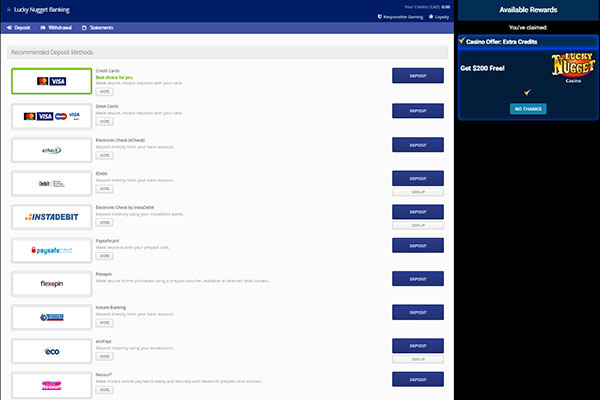
Task: Open the Withdrawal tab
Action: click(56, 28)
